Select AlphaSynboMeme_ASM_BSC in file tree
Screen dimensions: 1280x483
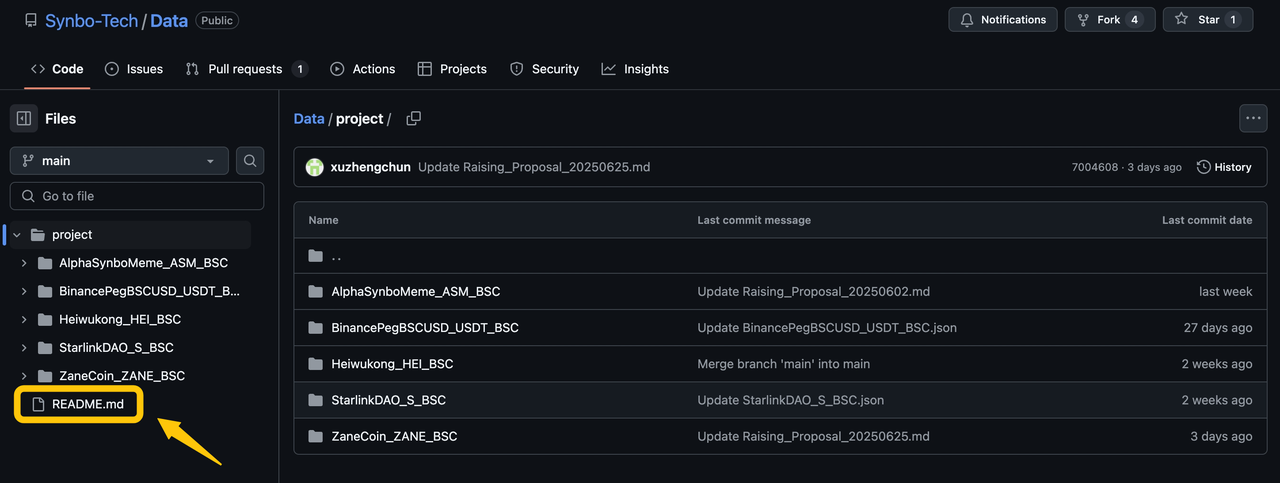pos(143,263)
